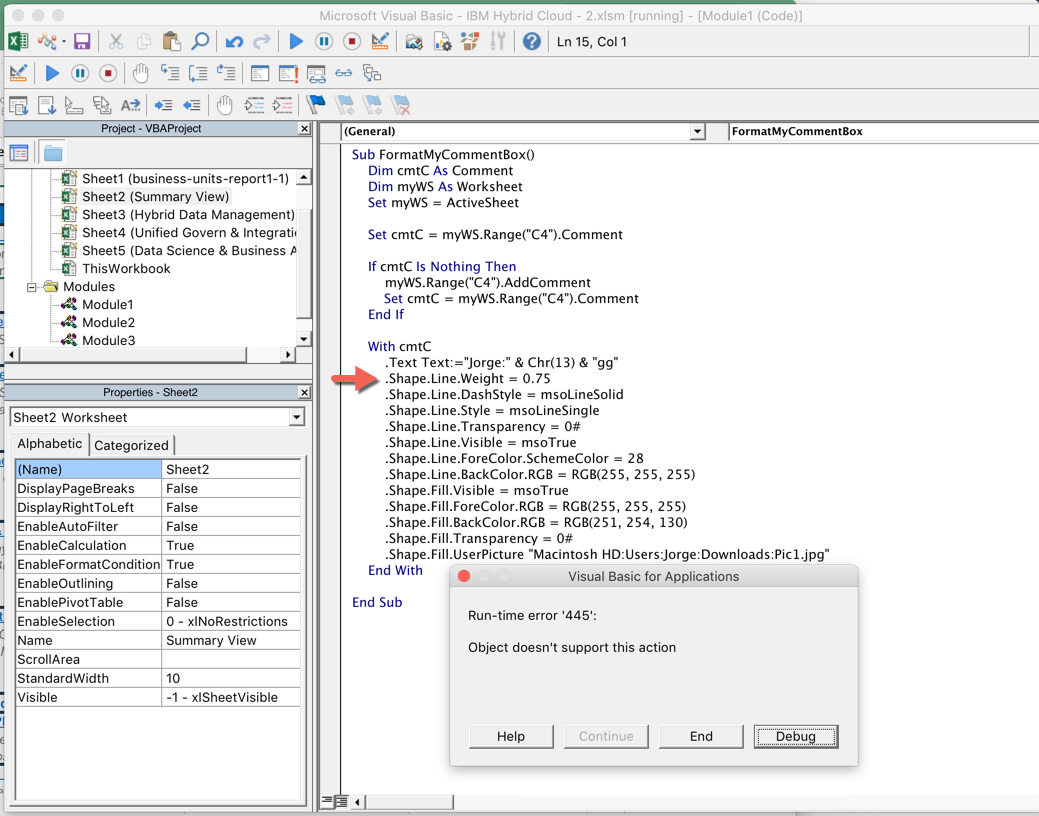Open the Properties Window icon

click(x=442, y=42)
